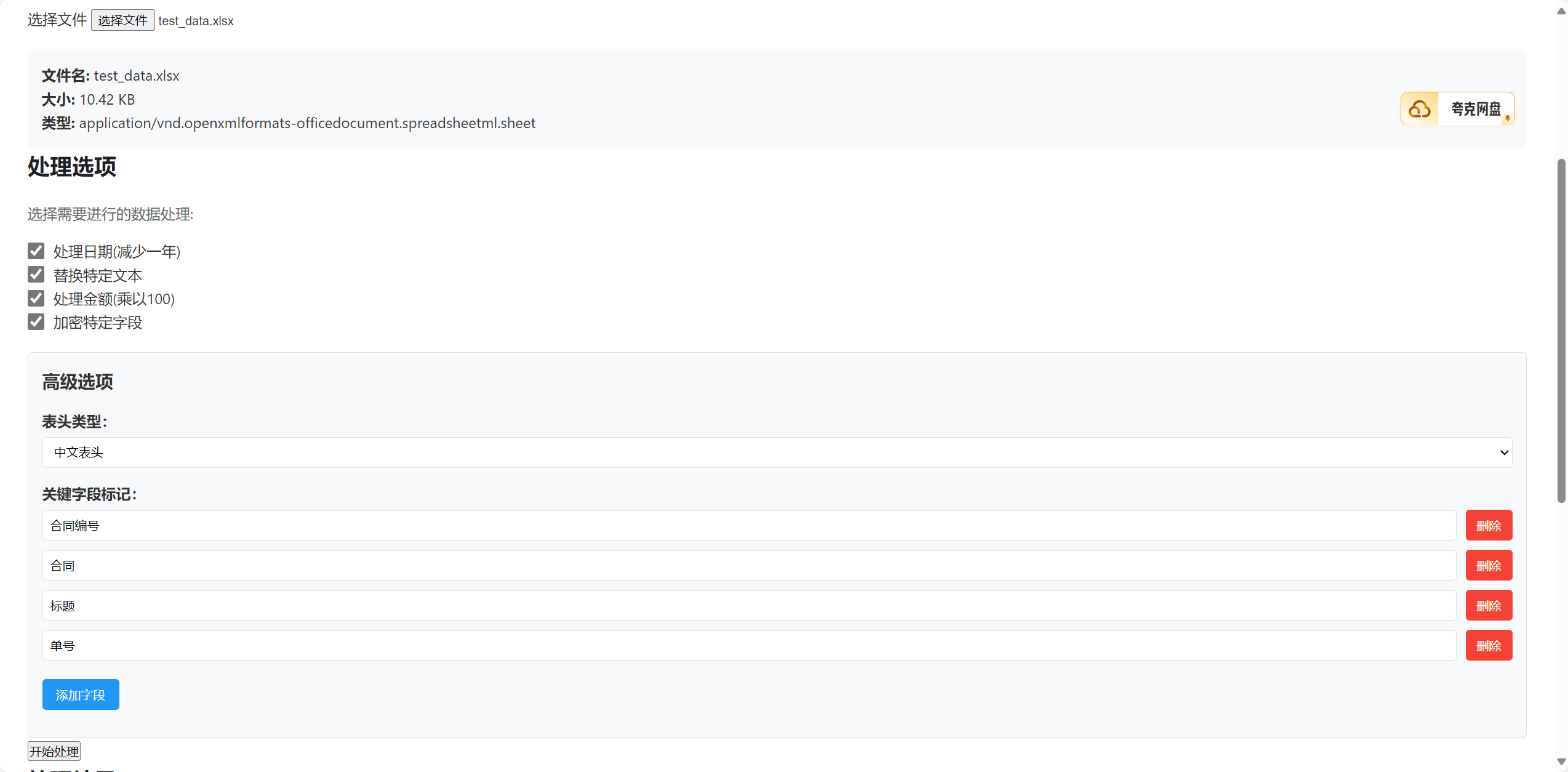This screenshot has height=772, width=1568.
Task: Click the Quark cloud drive icon
Action: 1419,109
